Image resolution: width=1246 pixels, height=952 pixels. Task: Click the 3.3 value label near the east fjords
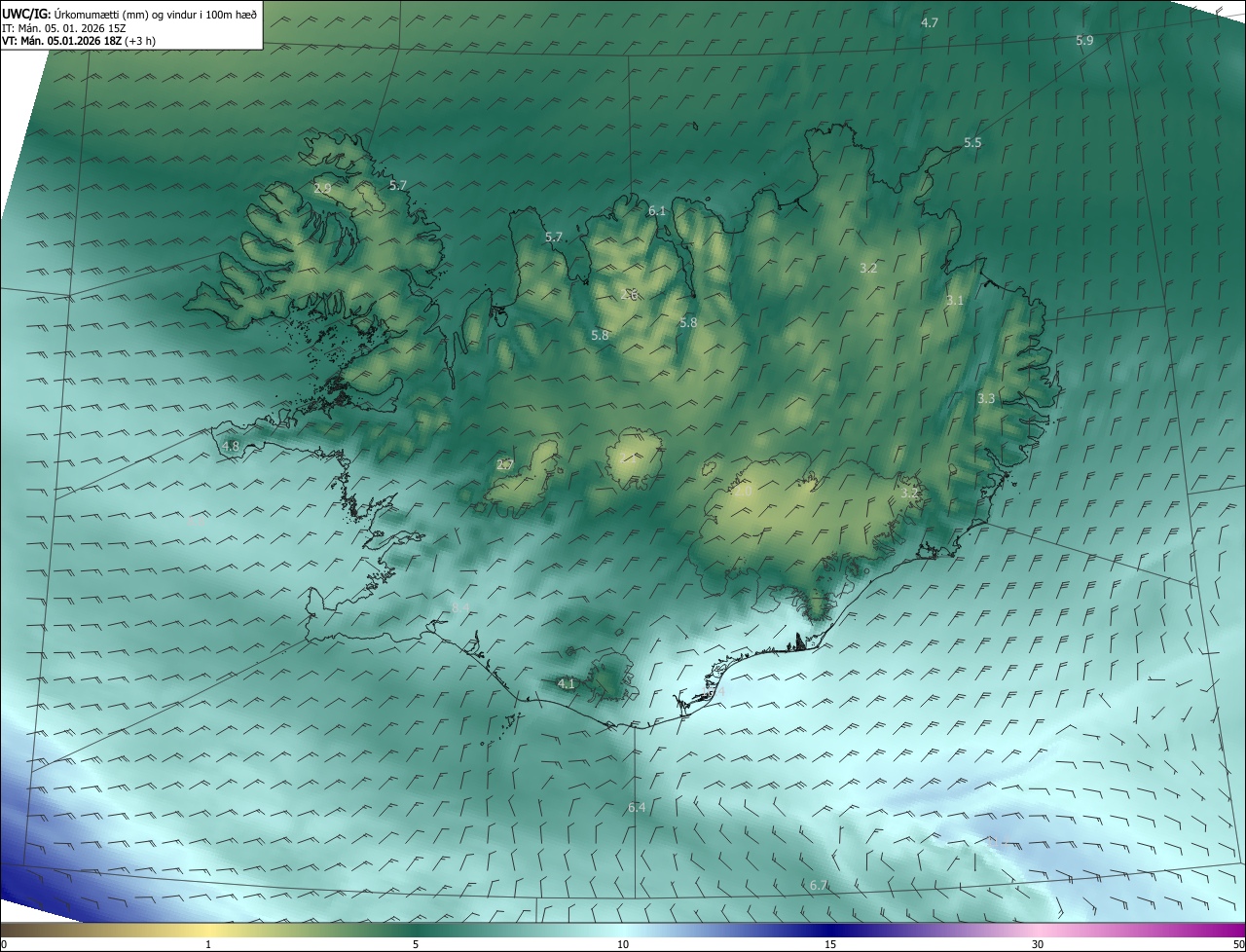click(986, 398)
